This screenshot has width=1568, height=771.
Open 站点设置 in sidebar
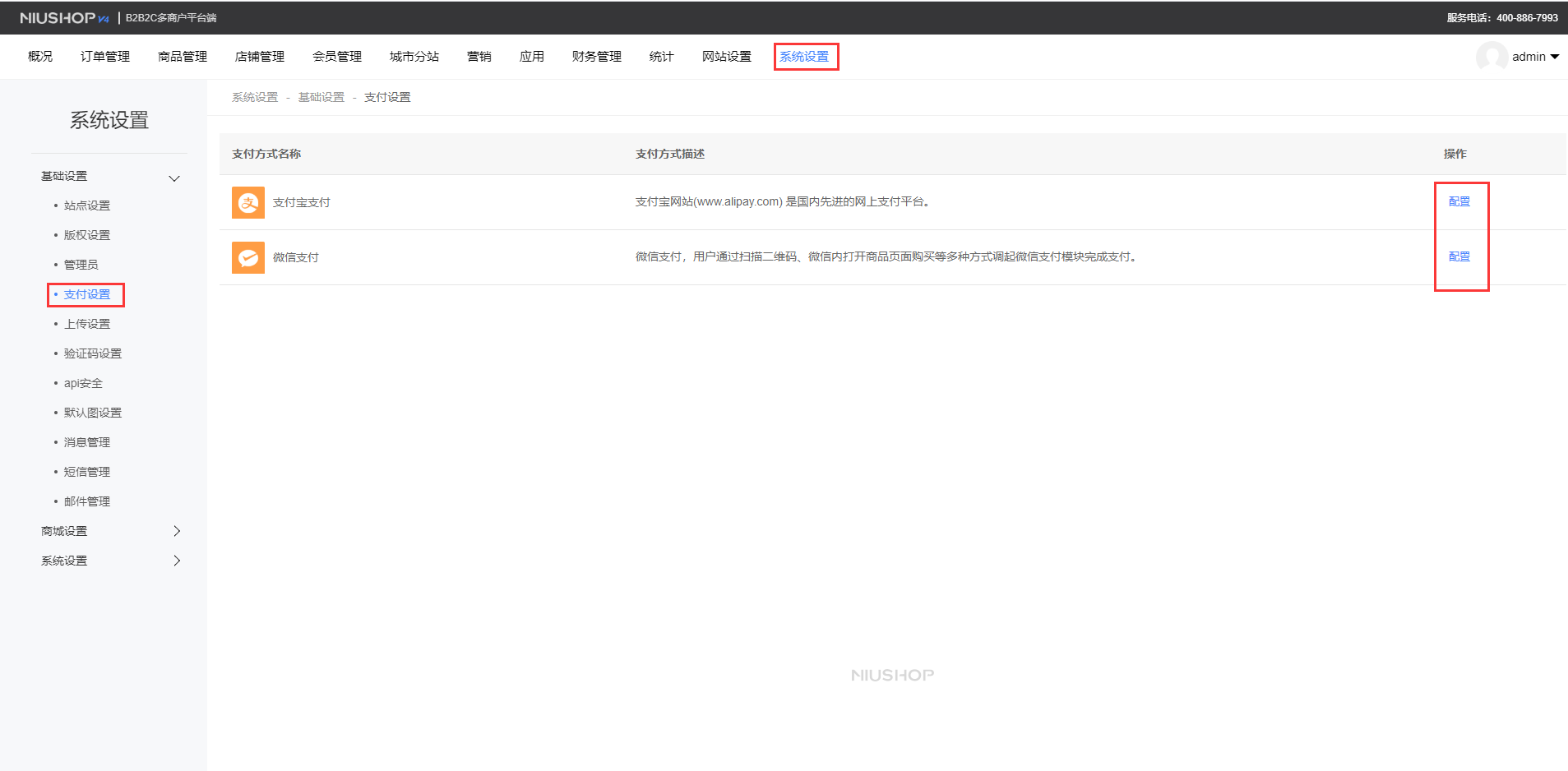tap(87, 205)
